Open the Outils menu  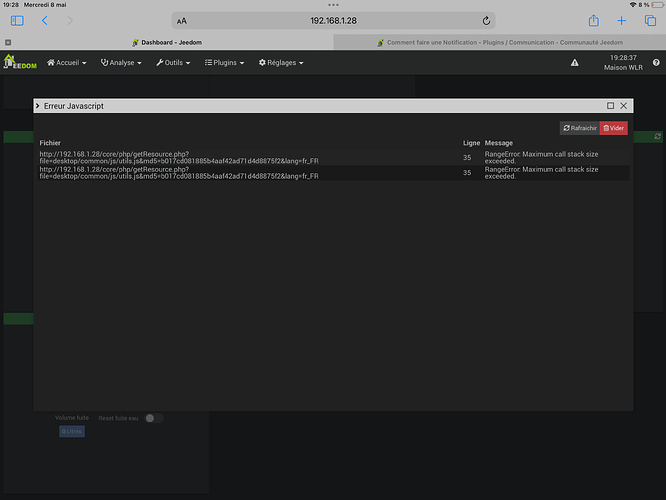173,62
